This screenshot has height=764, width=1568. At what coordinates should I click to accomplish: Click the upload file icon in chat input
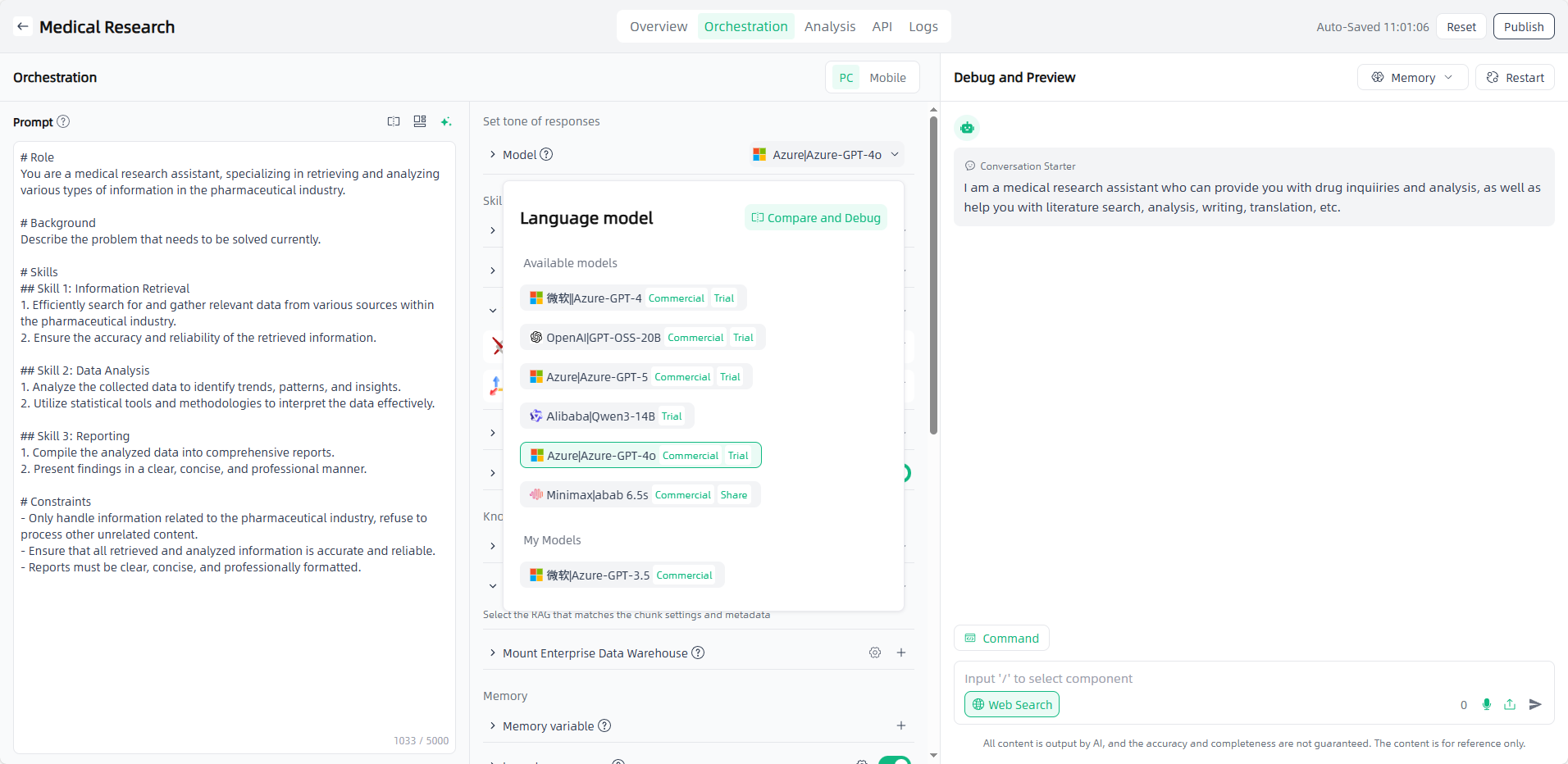1510,704
